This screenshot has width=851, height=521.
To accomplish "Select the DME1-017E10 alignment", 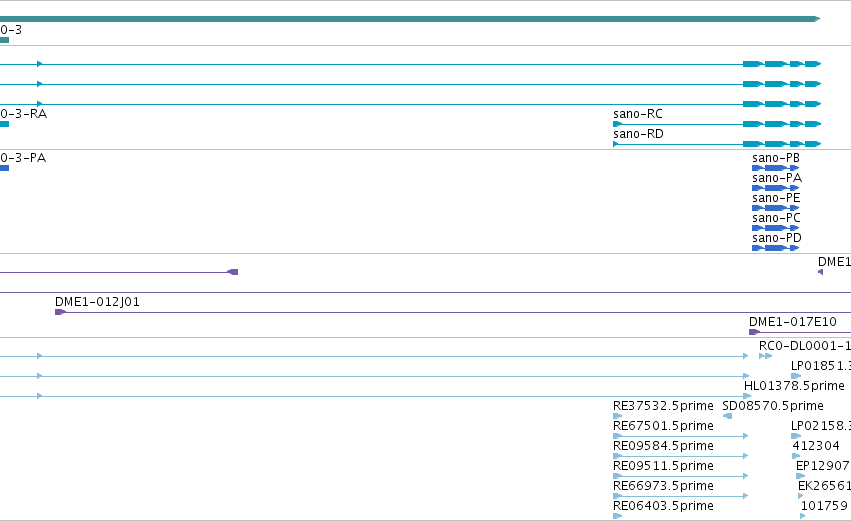I will point(800,332).
